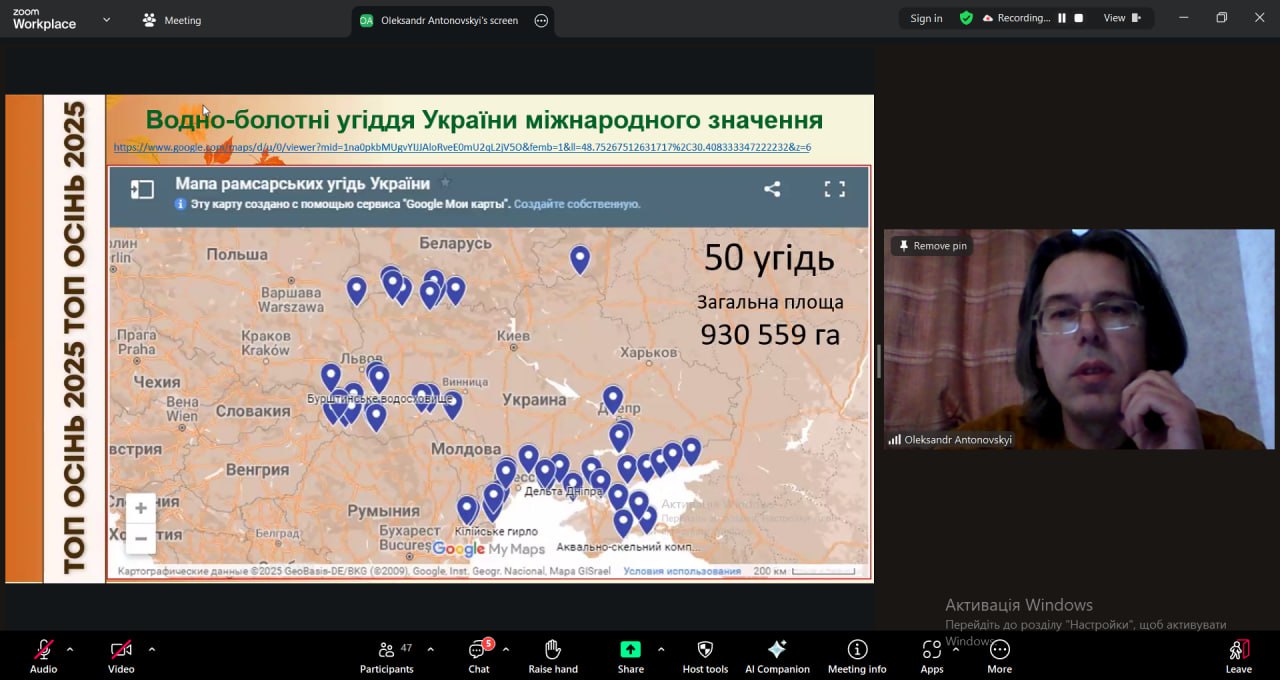Click the Google maps URL link in slide
Image resolution: width=1280 pixels, height=680 pixels.
[x=462, y=147]
